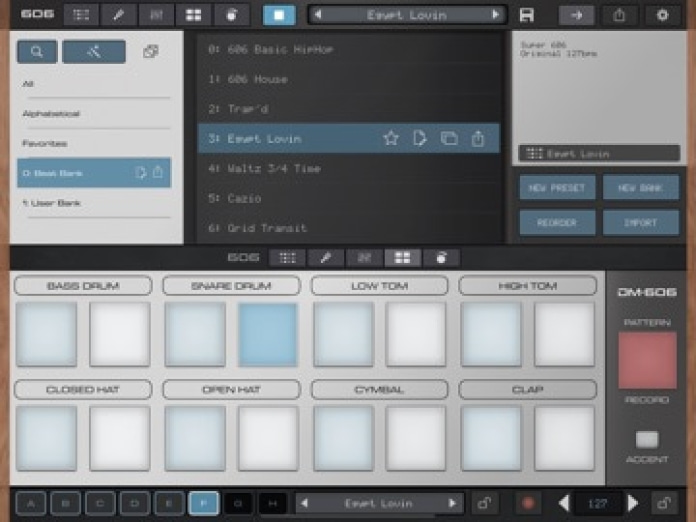The height and width of the screenshot is (522, 696).
Task: Select preset 4: Waltz 3/4 Time
Action: [349, 168]
